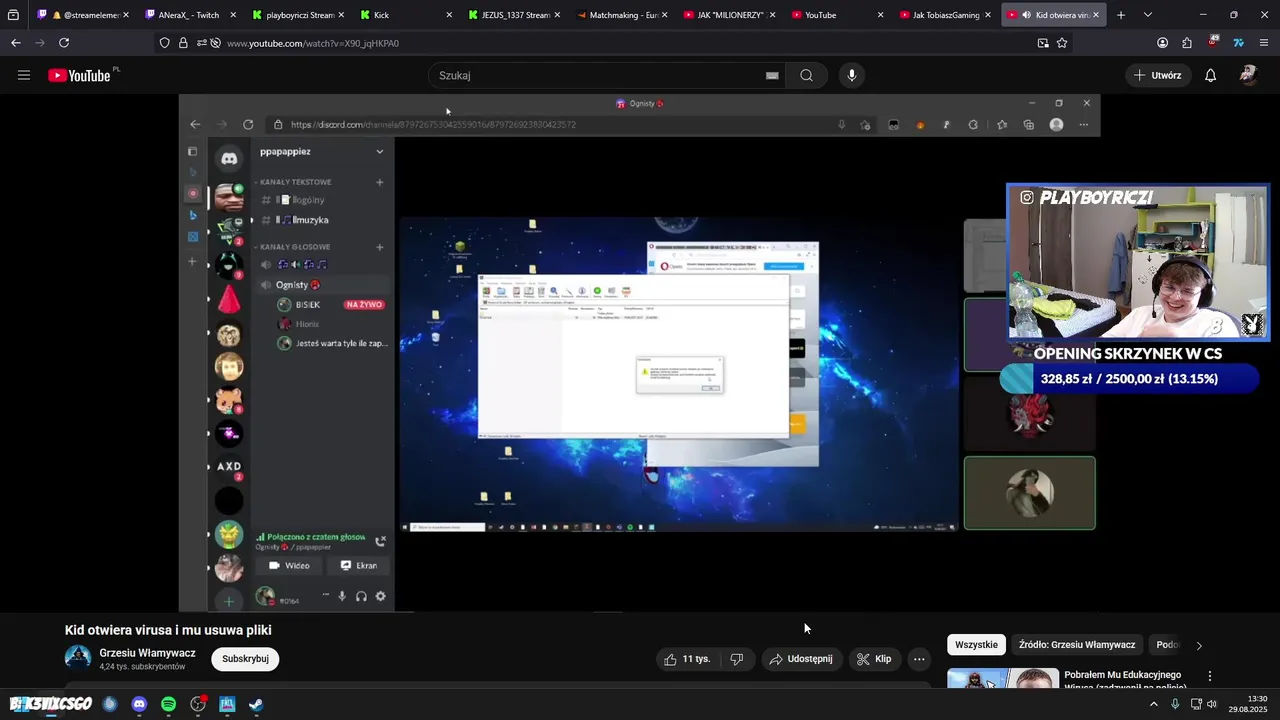Bookmark this page with the star

[x=1062, y=43]
